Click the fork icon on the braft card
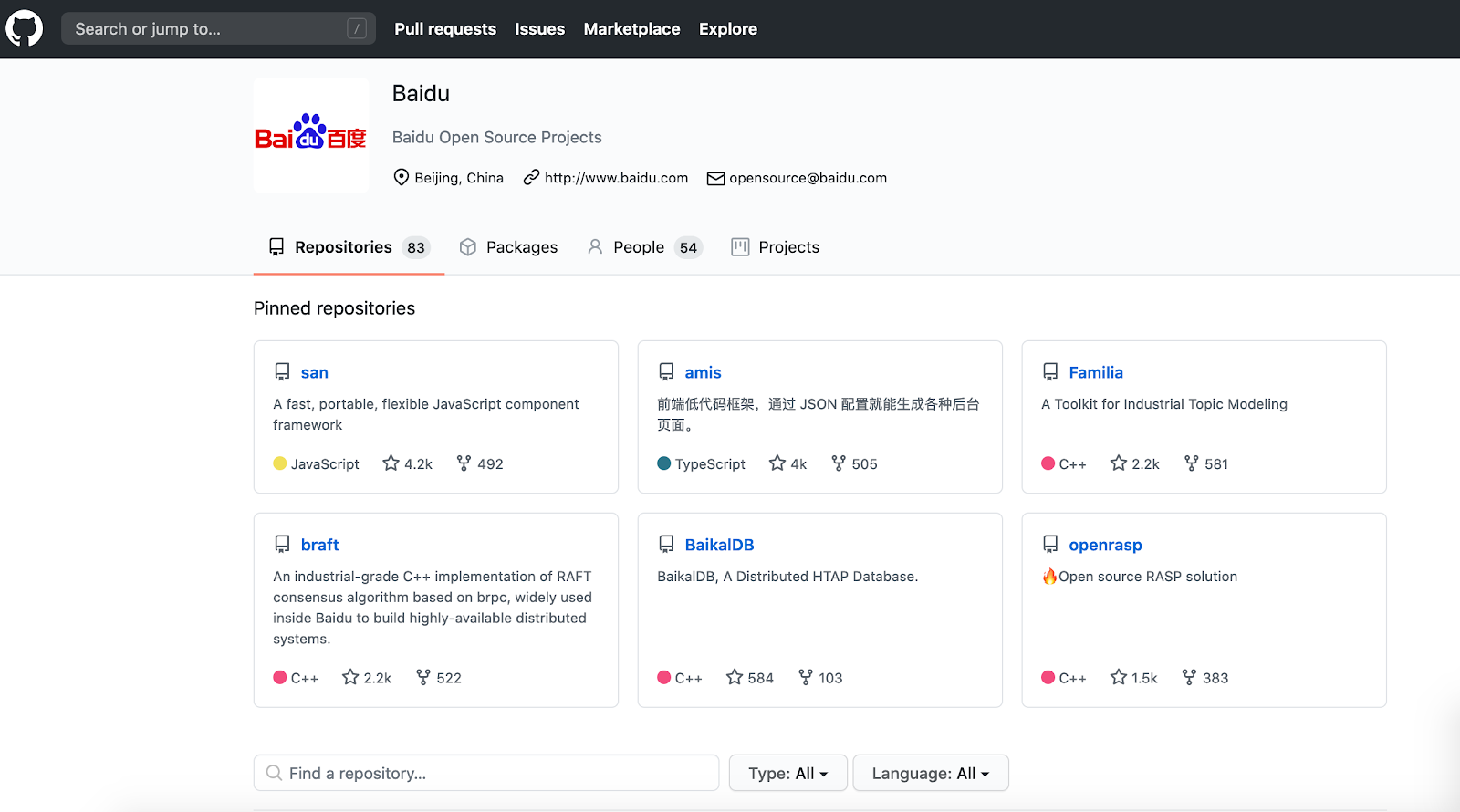The width and height of the screenshot is (1460, 812). [422, 677]
